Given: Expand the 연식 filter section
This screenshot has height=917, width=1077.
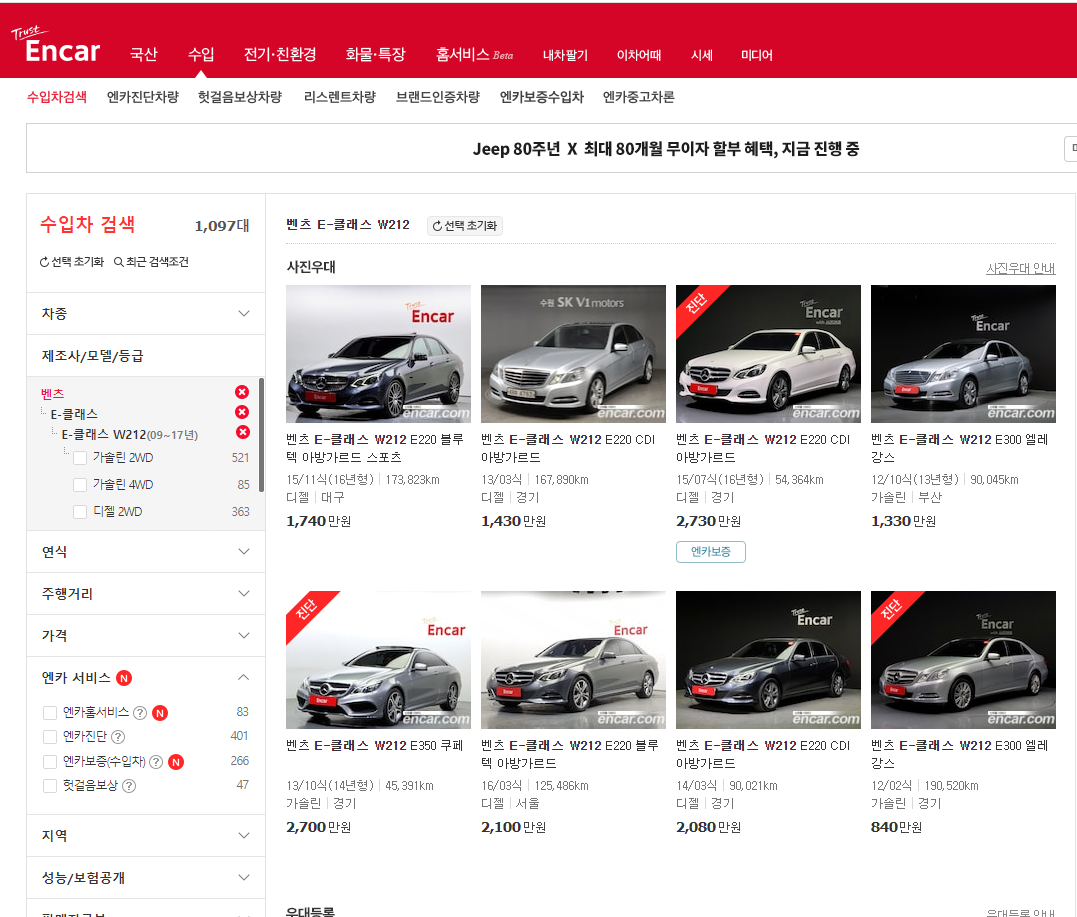Looking at the screenshot, I should point(146,552).
